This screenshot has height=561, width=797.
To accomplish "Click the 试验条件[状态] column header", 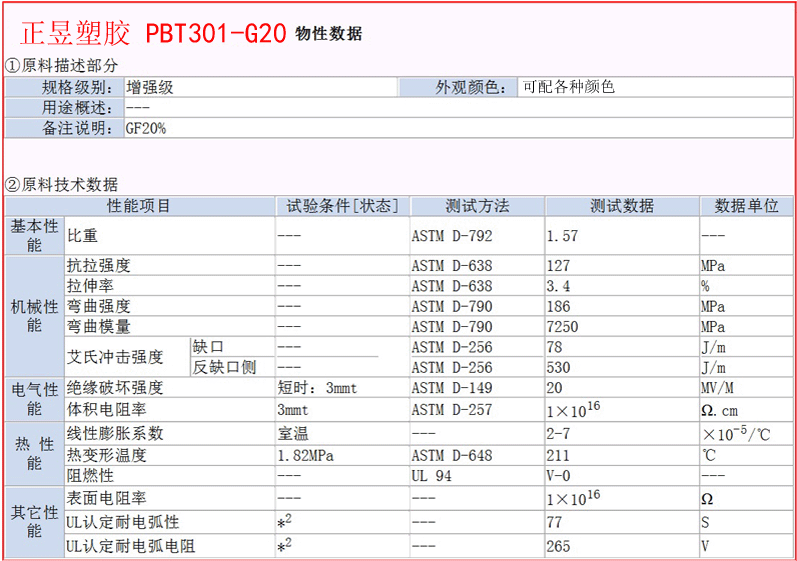I will (x=342, y=206).
